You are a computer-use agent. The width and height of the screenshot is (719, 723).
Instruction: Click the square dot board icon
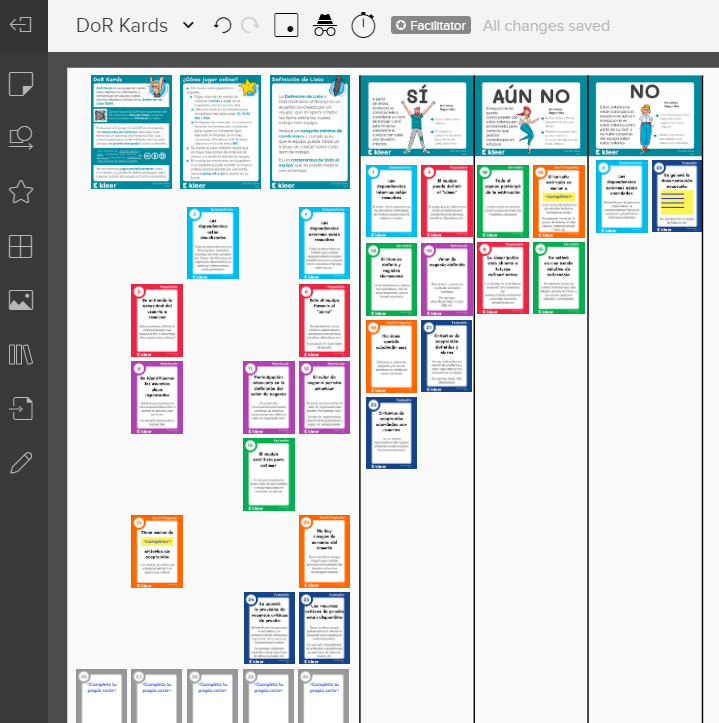(x=286, y=25)
